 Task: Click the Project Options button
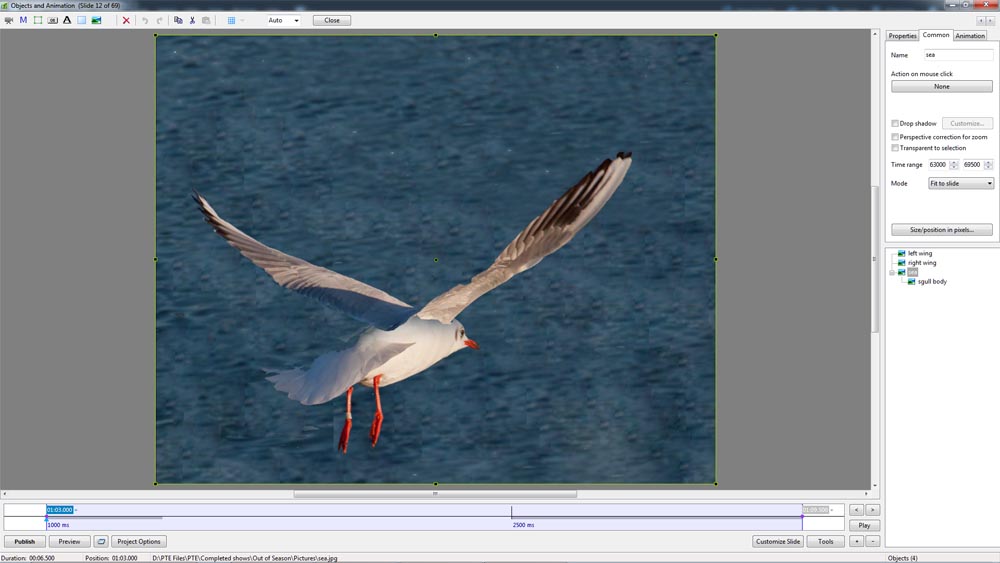coord(139,541)
